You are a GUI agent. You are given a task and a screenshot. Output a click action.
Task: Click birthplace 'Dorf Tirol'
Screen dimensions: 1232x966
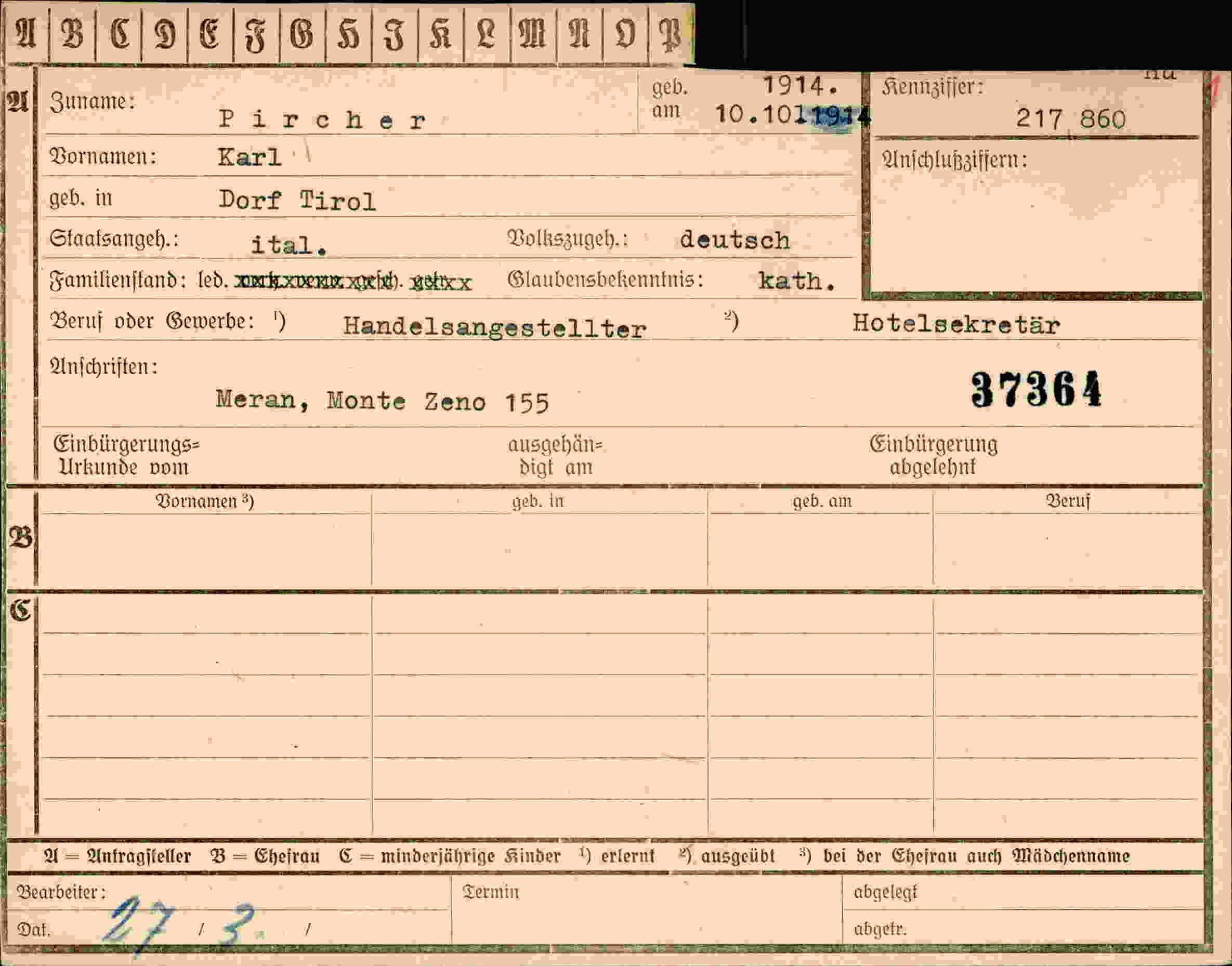[297, 200]
